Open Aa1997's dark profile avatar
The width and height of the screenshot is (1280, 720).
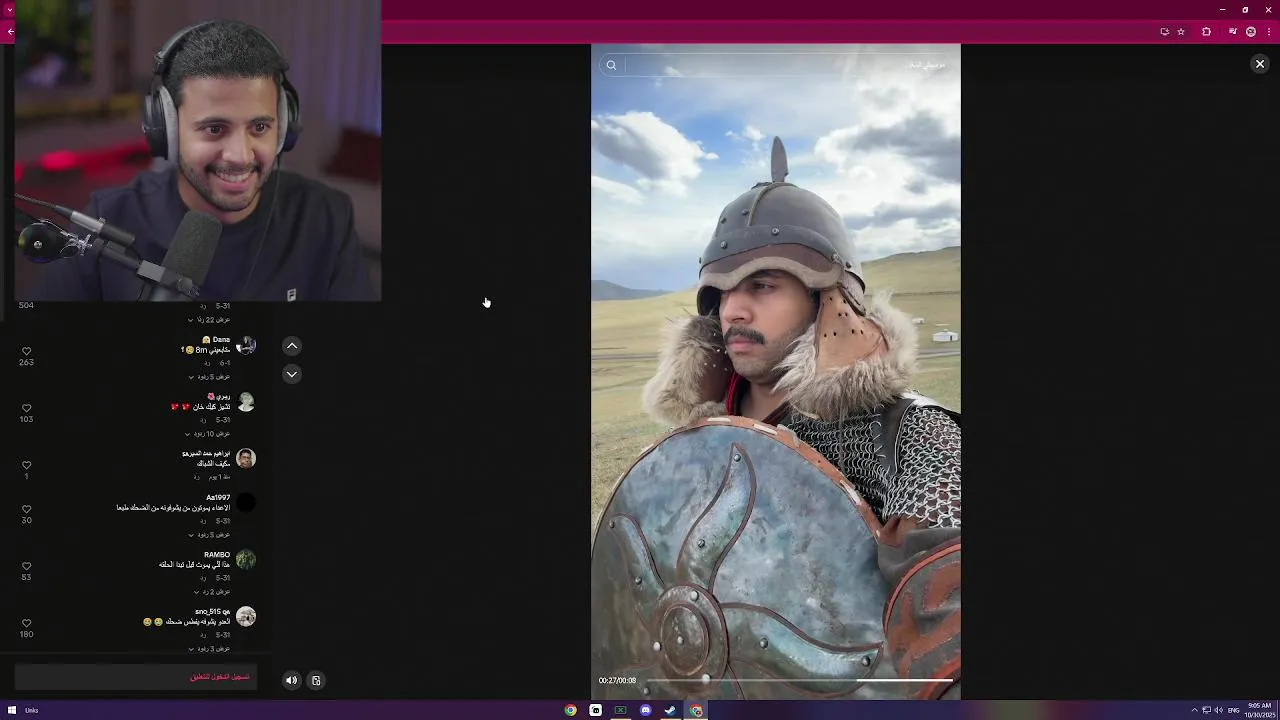(x=246, y=503)
